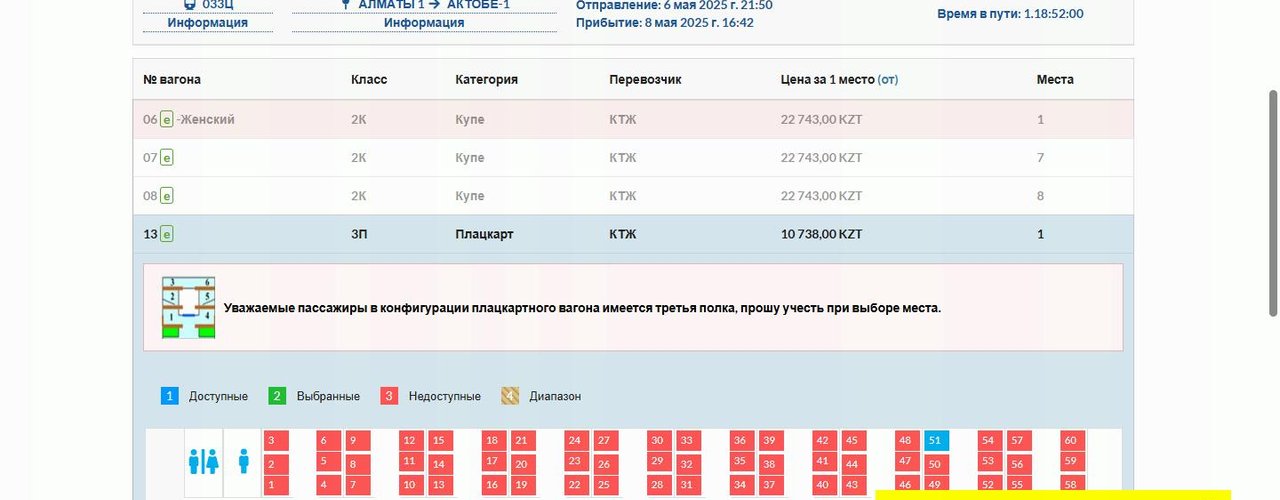Click the green Выбранные legend swatch
Viewport: 1280px width, 500px height.
[278, 396]
